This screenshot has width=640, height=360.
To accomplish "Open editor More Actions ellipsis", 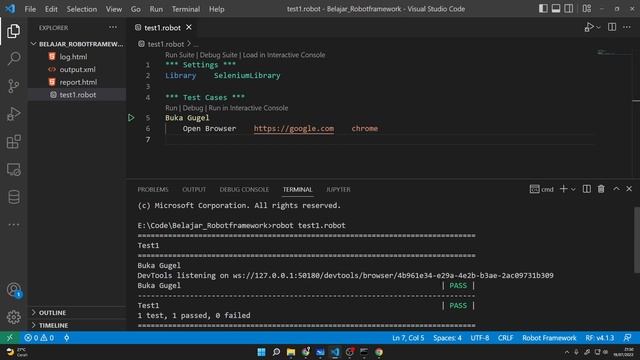I will (627, 27).
